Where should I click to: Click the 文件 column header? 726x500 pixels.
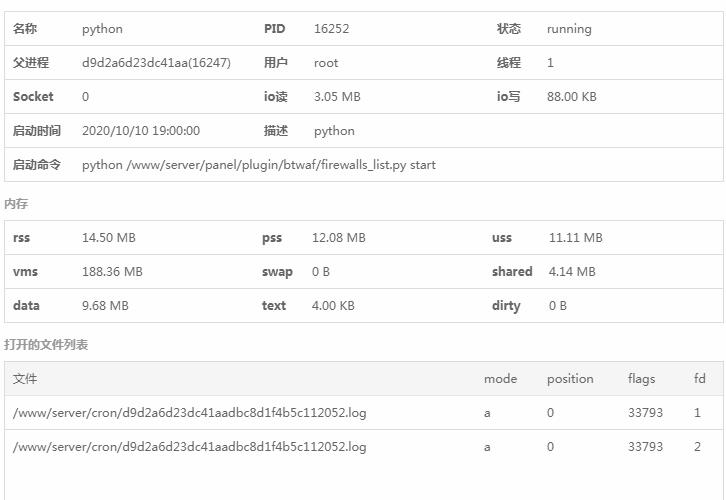pos(25,379)
